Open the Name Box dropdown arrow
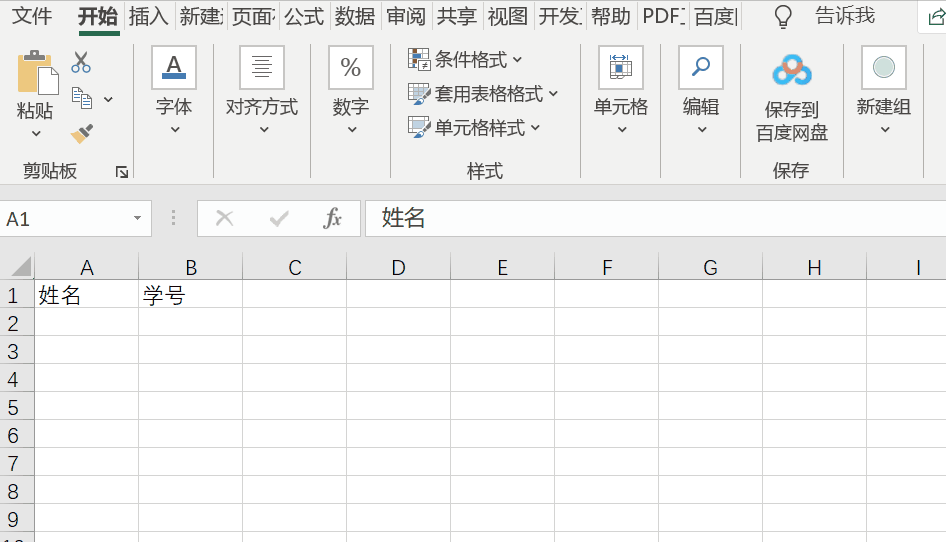 point(138,218)
